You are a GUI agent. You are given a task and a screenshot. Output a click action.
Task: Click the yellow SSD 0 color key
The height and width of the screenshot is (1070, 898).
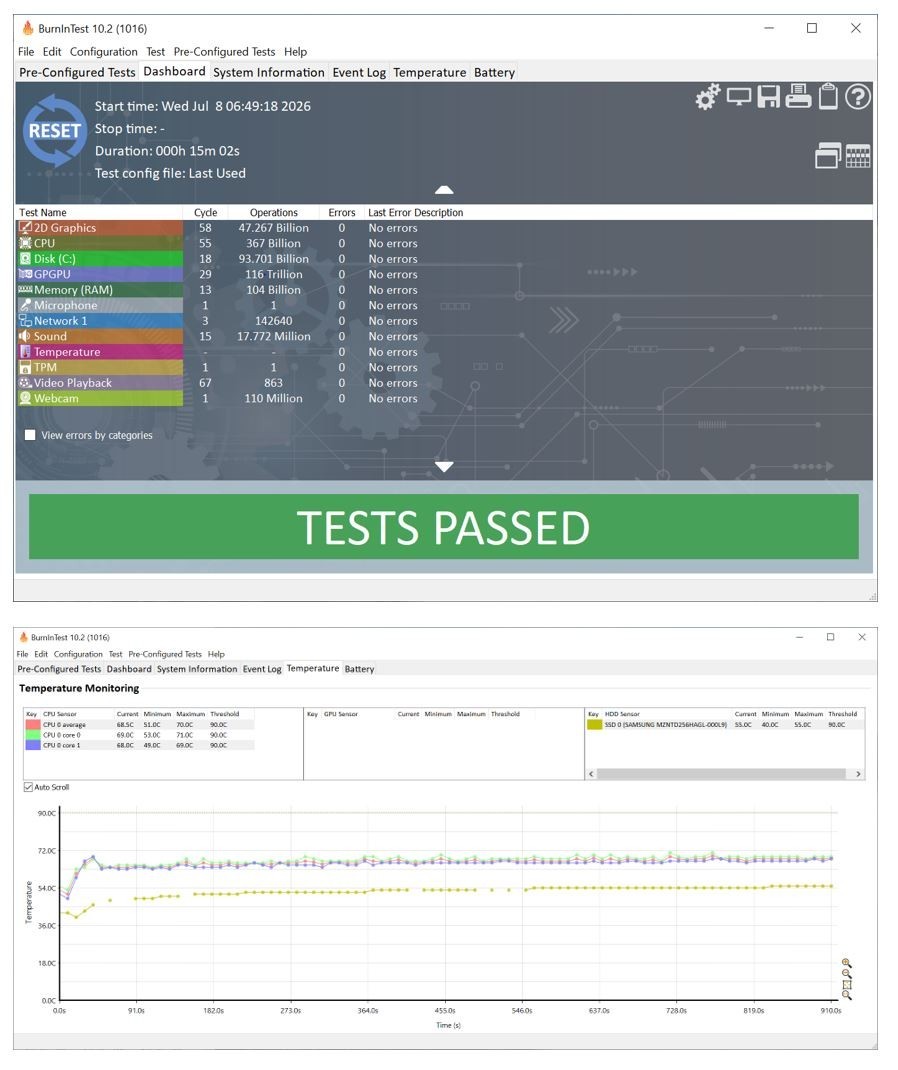point(594,725)
